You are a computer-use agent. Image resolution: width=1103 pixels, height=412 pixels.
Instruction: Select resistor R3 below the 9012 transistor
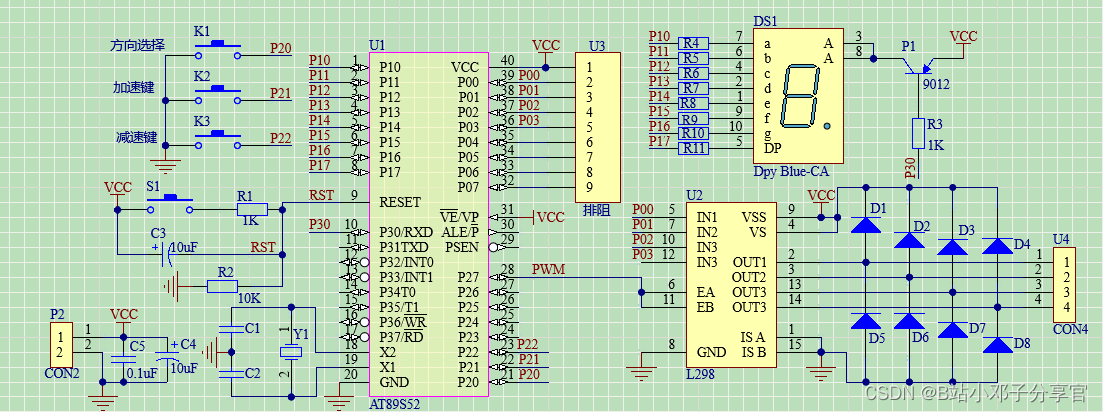point(918,134)
